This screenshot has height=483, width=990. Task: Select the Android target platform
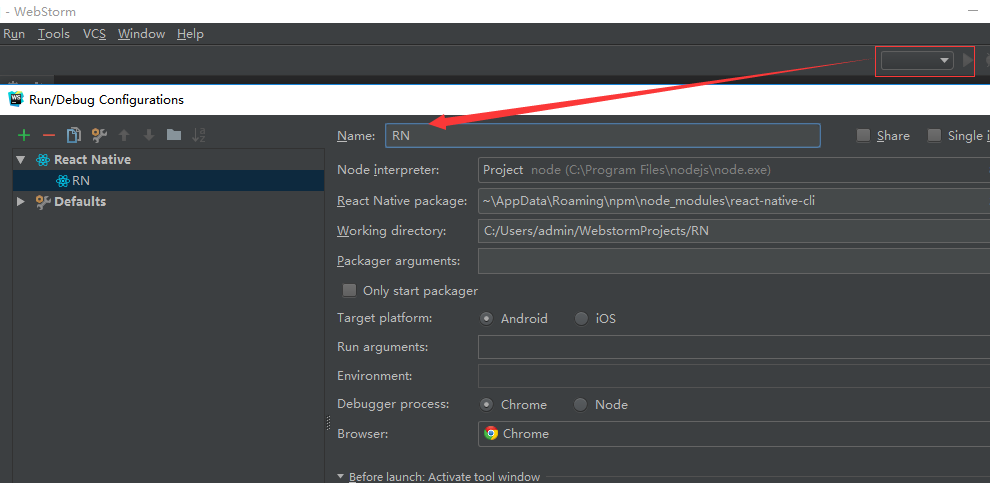pyautogui.click(x=486, y=319)
